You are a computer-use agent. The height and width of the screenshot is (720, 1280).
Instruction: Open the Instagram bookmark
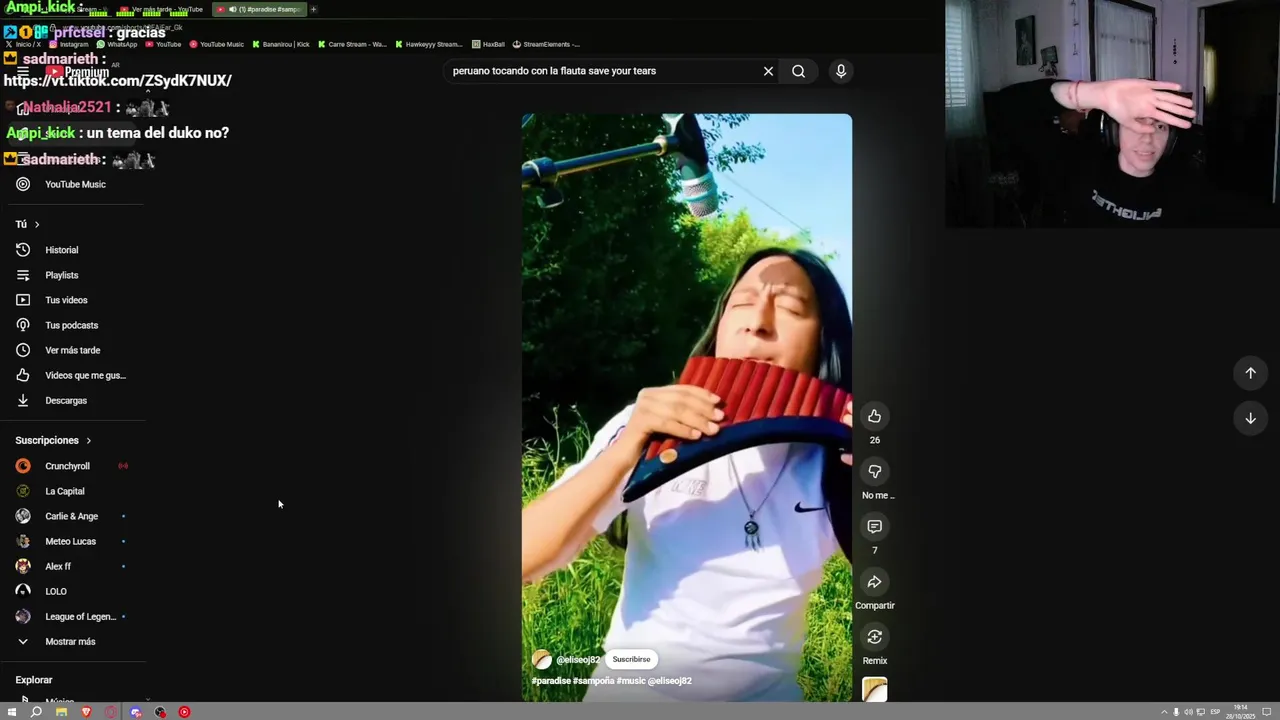pyautogui.click(x=69, y=44)
